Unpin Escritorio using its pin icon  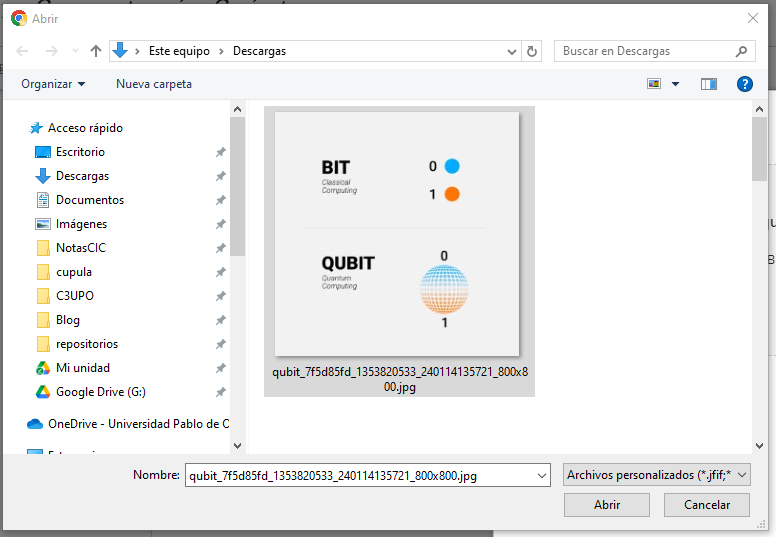click(220, 152)
